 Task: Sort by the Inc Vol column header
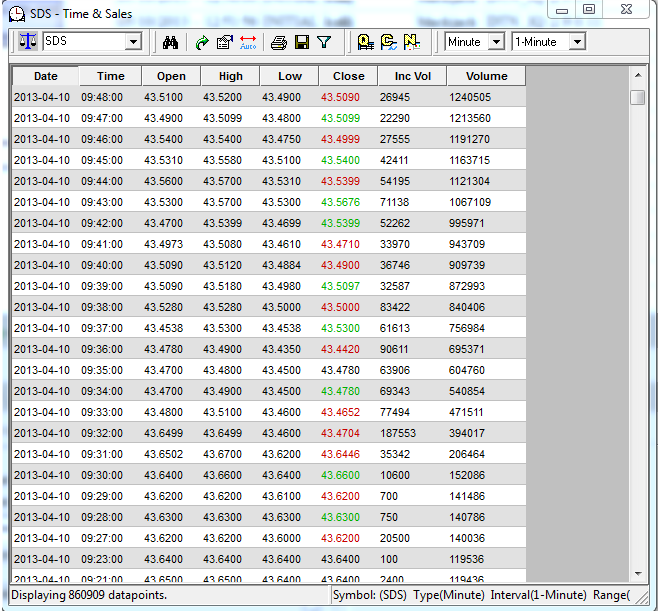point(413,76)
